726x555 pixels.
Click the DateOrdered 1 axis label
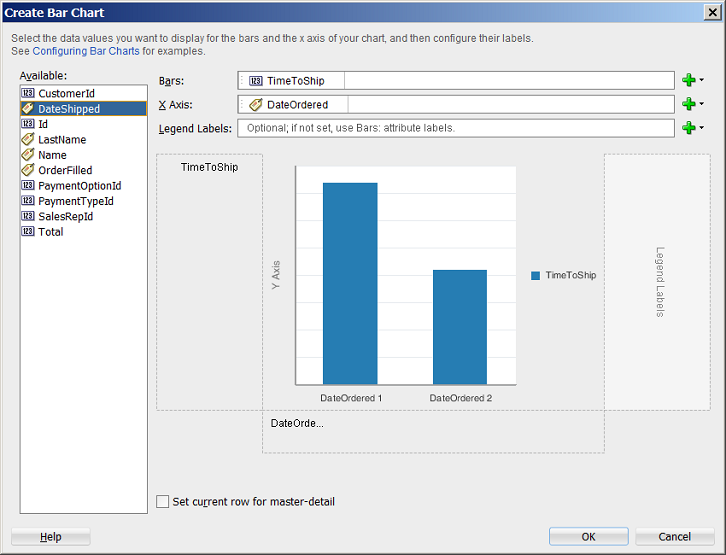coord(351,398)
